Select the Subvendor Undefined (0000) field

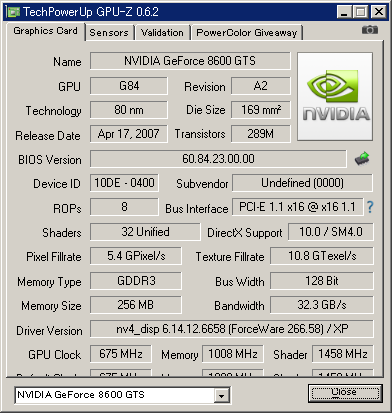coord(302,183)
